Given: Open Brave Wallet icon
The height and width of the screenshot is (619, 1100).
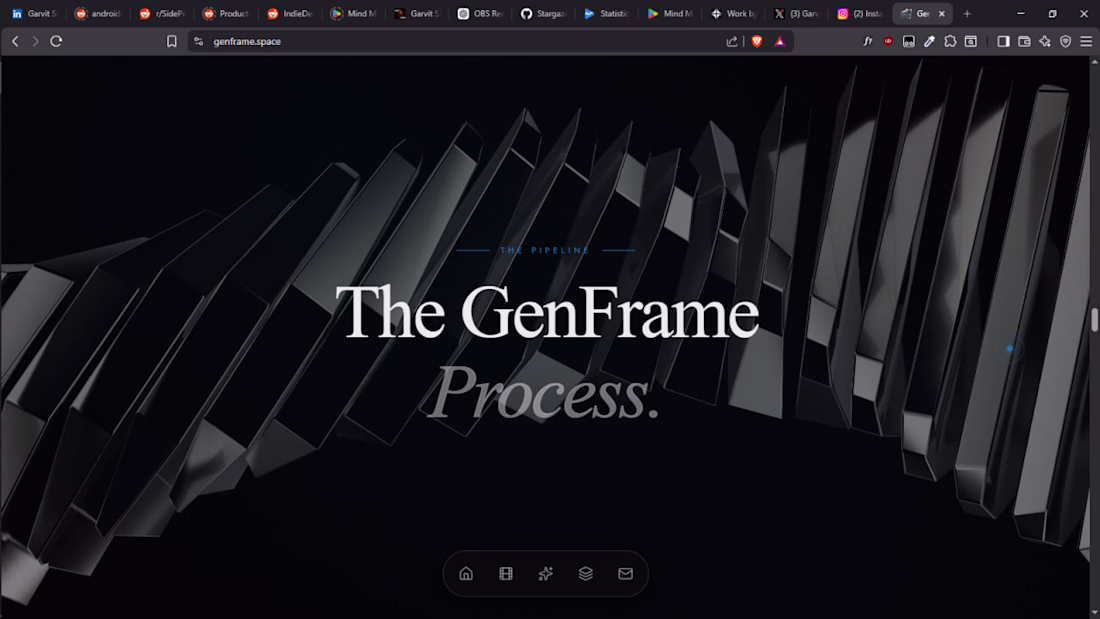Looking at the screenshot, I should point(1024,41).
